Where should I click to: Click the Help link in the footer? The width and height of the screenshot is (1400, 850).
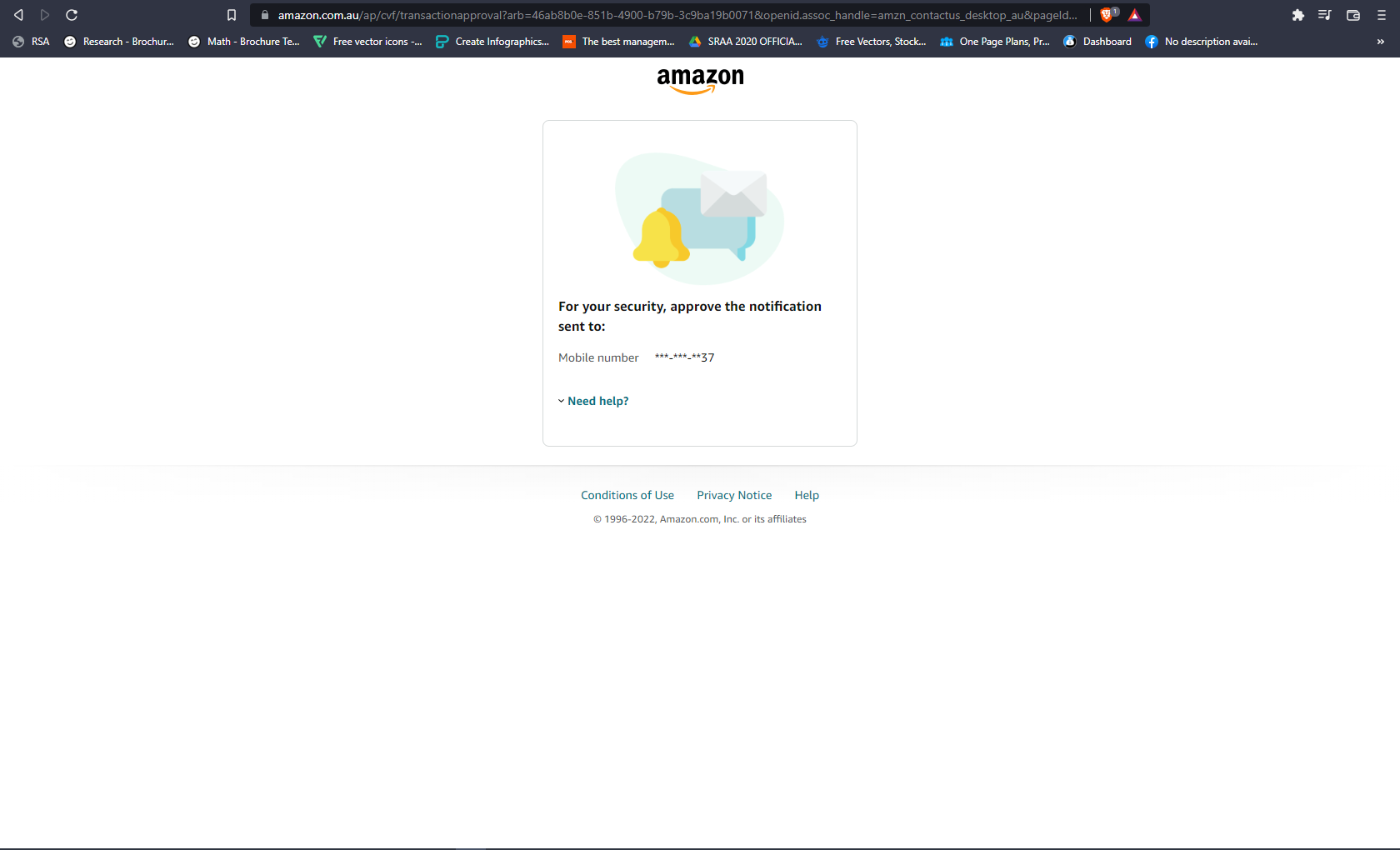coord(807,495)
